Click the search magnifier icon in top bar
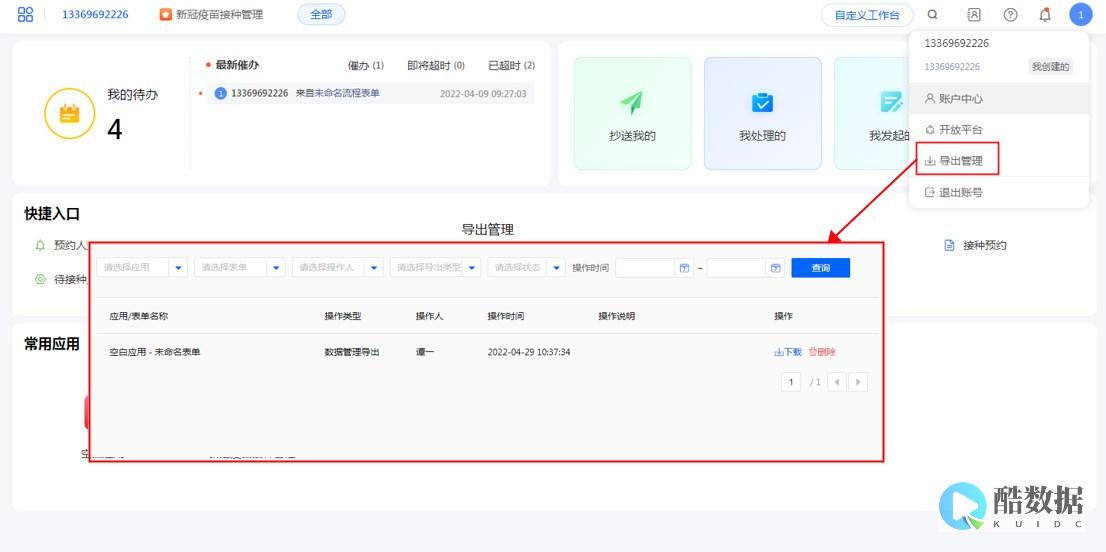The width and height of the screenshot is (1106, 552). [932, 14]
